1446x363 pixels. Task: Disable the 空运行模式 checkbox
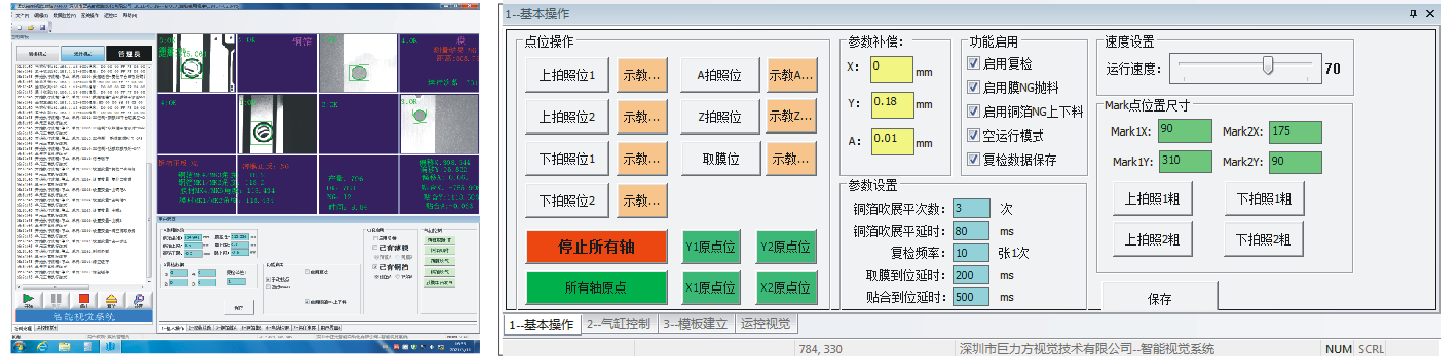[973, 135]
